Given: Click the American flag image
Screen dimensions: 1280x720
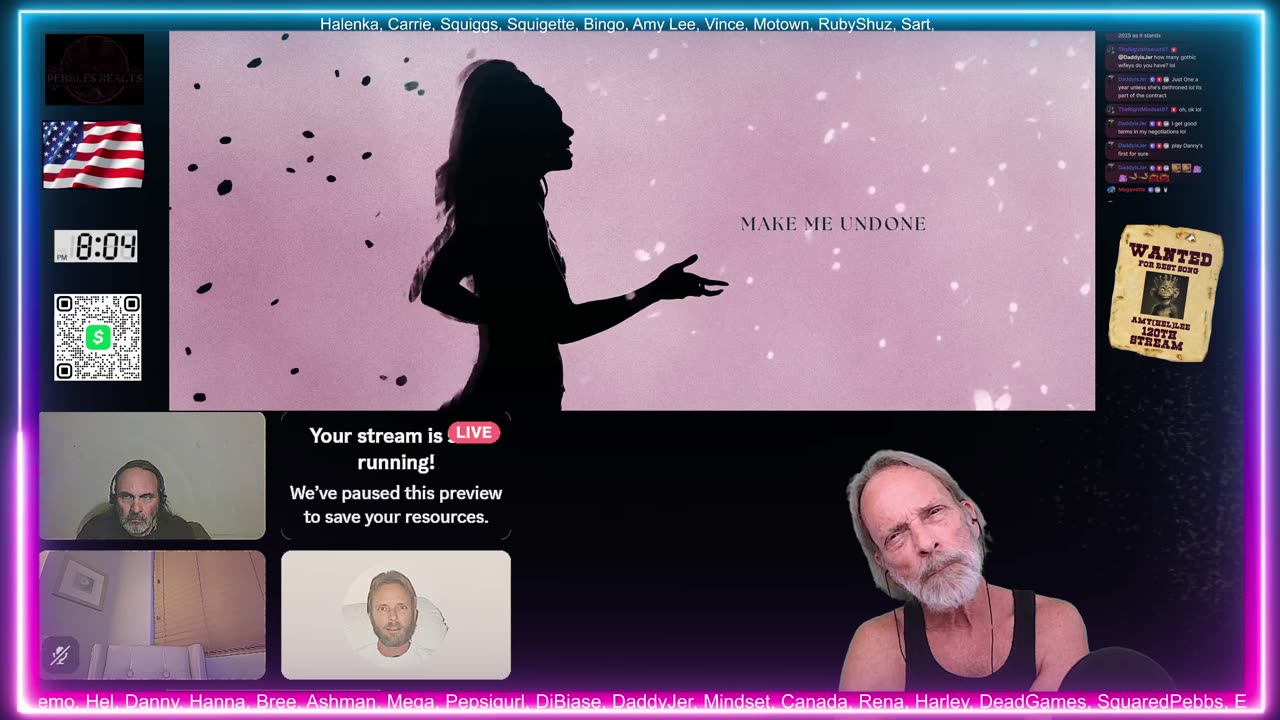Looking at the screenshot, I should pos(93,155).
